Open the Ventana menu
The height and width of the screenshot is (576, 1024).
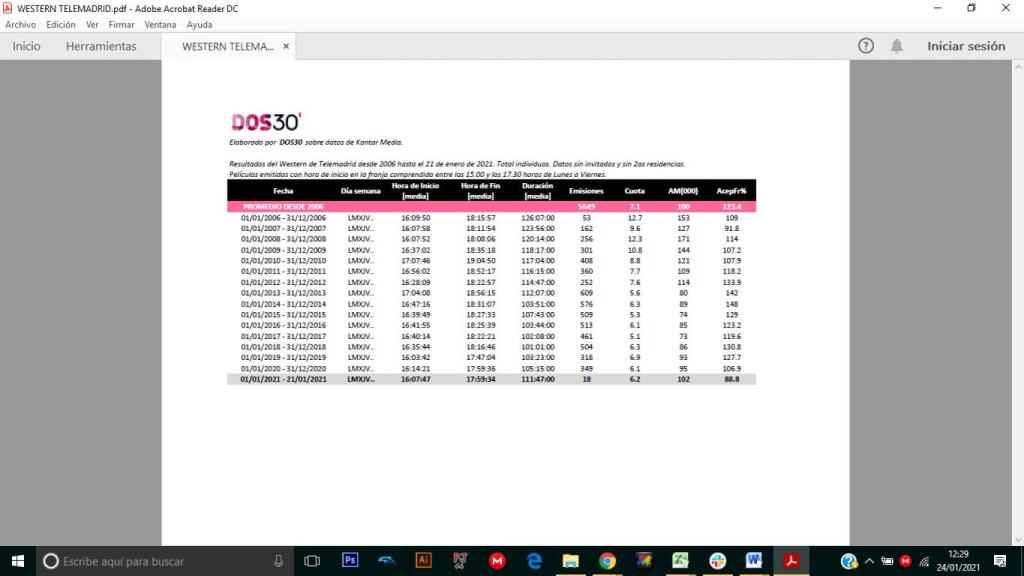point(160,25)
